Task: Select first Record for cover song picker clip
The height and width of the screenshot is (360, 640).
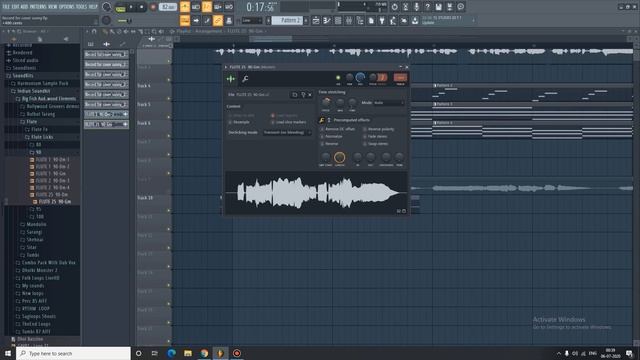Action: pos(106,54)
